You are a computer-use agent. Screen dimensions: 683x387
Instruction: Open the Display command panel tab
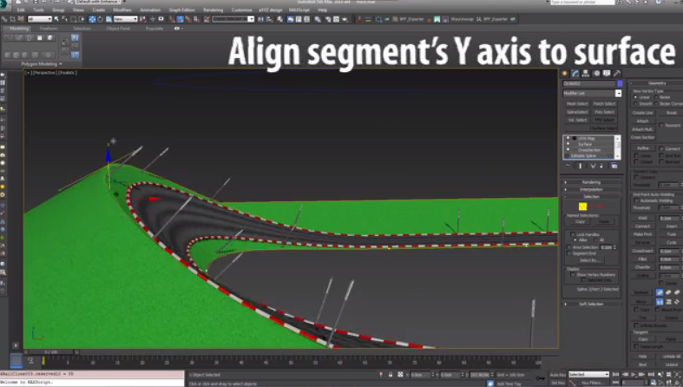[x=607, y=73]
